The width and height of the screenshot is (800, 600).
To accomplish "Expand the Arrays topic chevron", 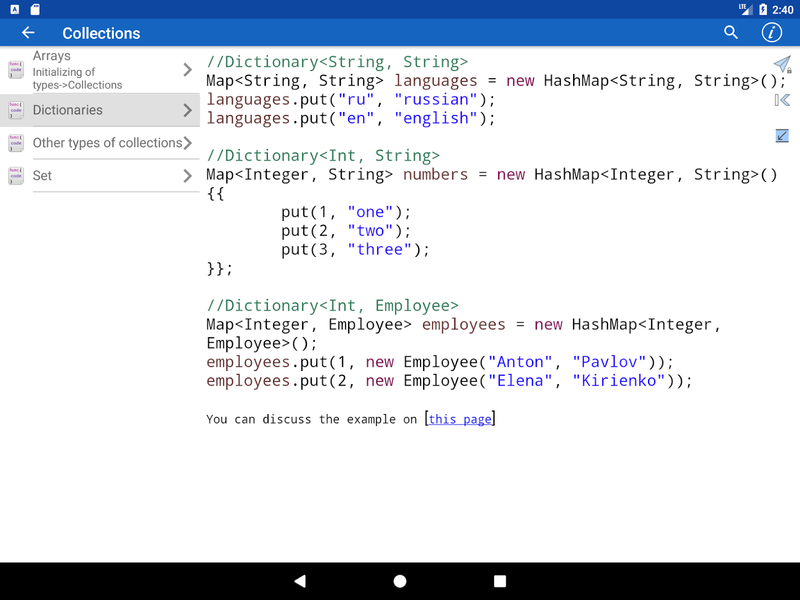I will (x=188, y=69).
